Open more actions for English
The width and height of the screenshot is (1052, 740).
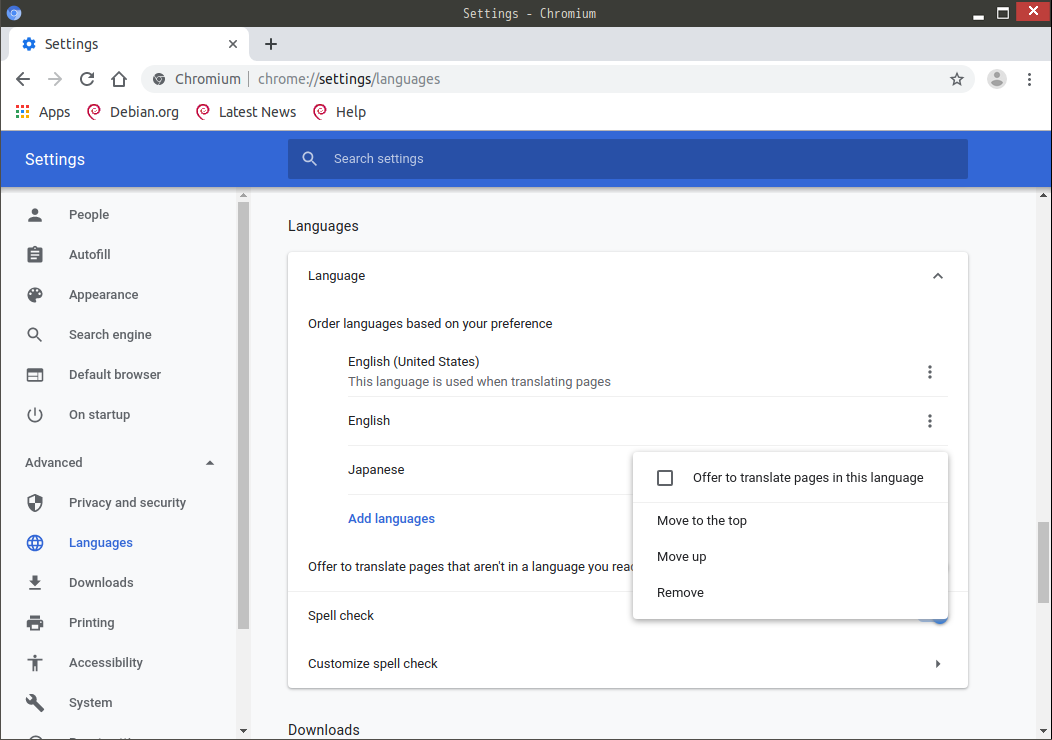coord(930,421)
